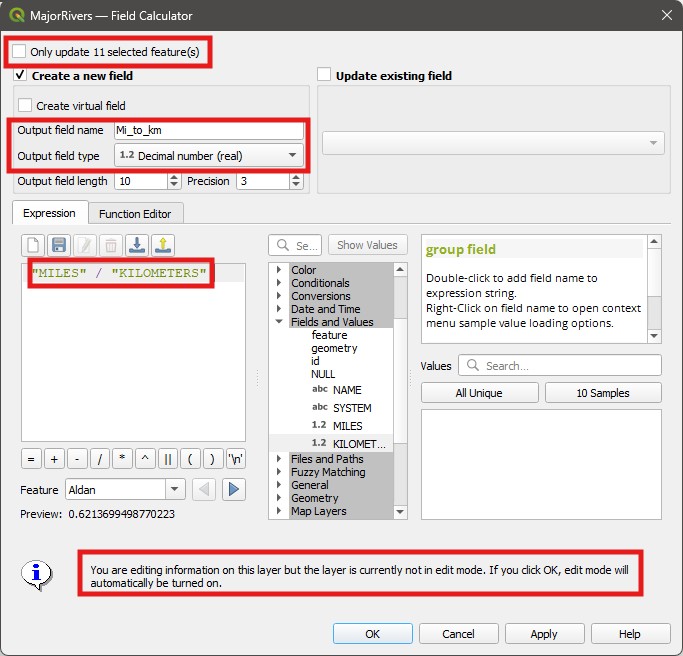Click the export user expressions icon

[163, 245]
